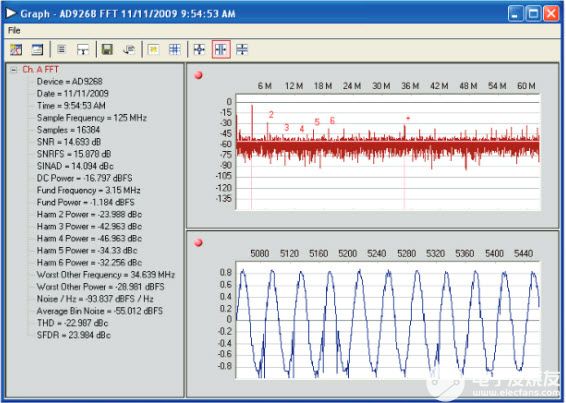Toggle the blue grid lines icon
This screenshot has width=566, height=403.
click(x=175, y=49)
